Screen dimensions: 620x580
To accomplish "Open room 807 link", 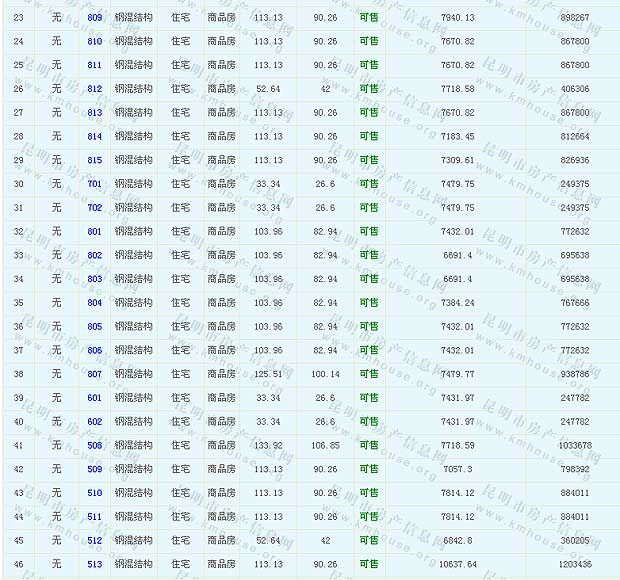I will point(95,374).
